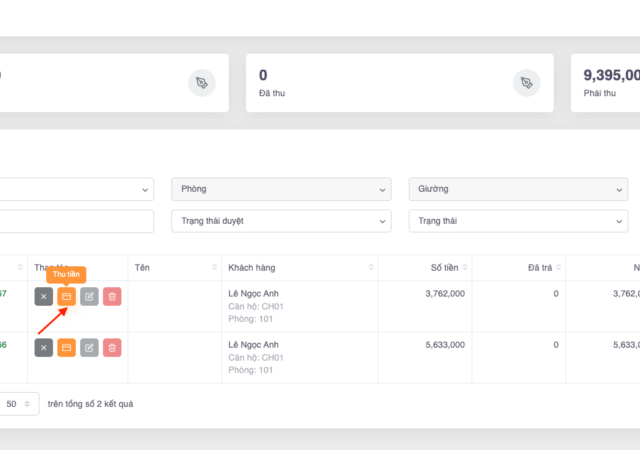The width and height of the screenshot is (640, 450).
Task: Click the round icon on the Đã thu card
Action: tap(526, 83)
